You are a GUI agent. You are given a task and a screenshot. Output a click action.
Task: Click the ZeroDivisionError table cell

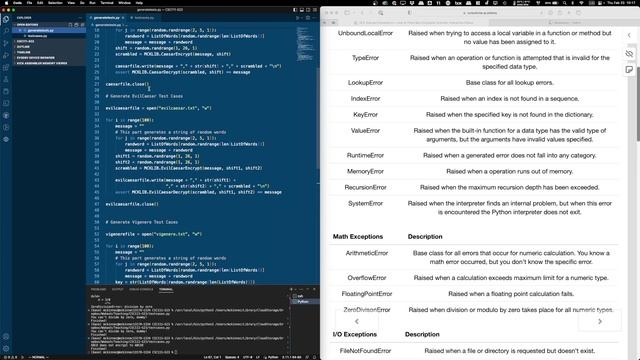click(367, 310)
